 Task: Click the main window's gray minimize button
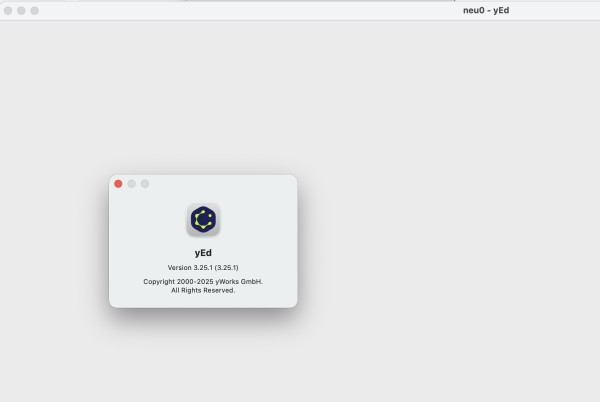click(21, 10)
